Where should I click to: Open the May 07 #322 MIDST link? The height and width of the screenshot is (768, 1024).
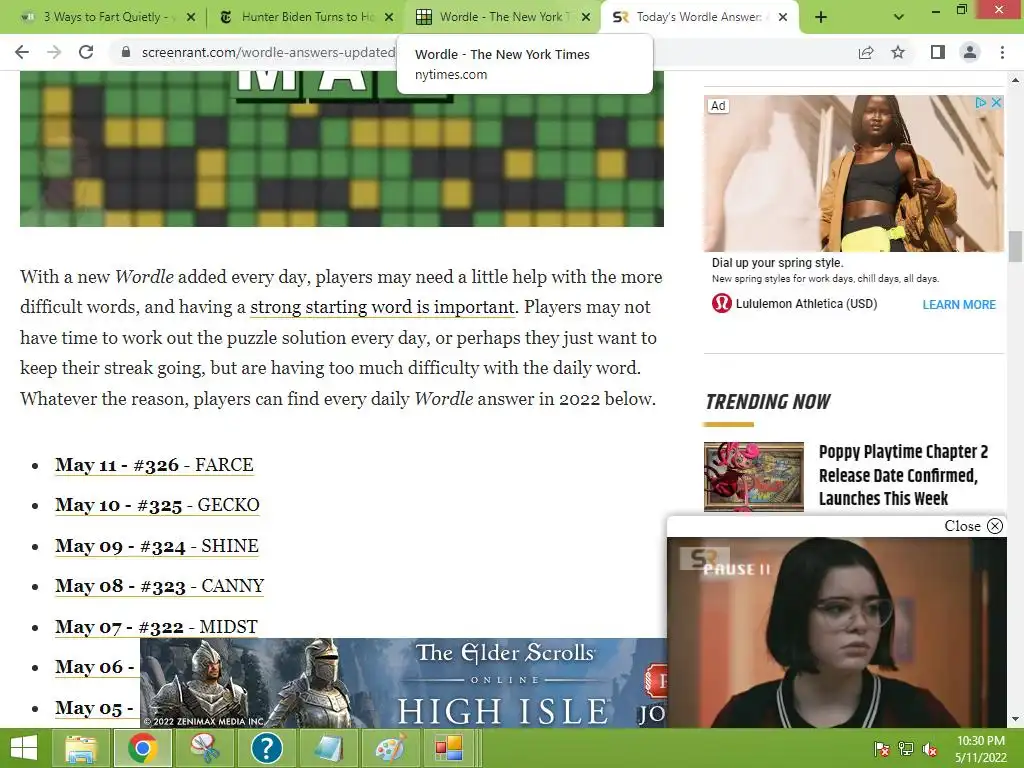(156, 627)
